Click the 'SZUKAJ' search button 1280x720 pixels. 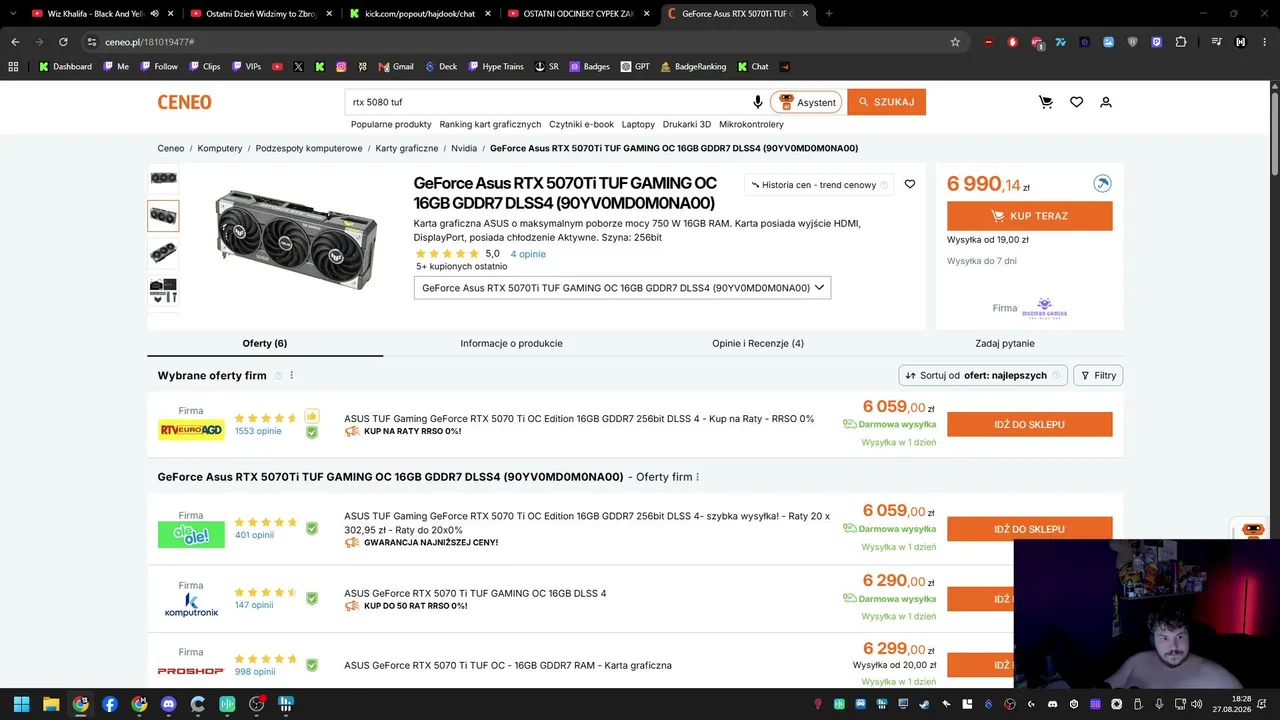[x=886, y=102]
